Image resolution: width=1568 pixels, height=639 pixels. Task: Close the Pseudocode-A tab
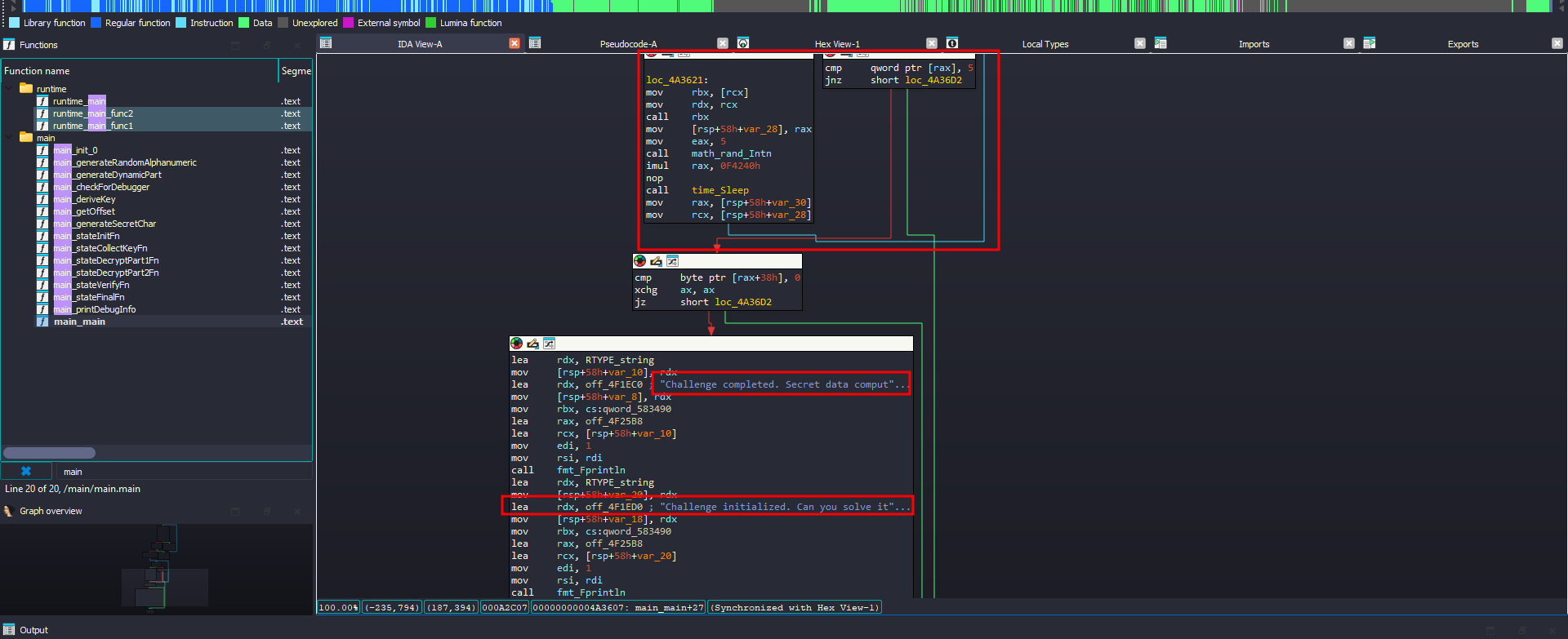pyautogui.click(x=723, y=43)
